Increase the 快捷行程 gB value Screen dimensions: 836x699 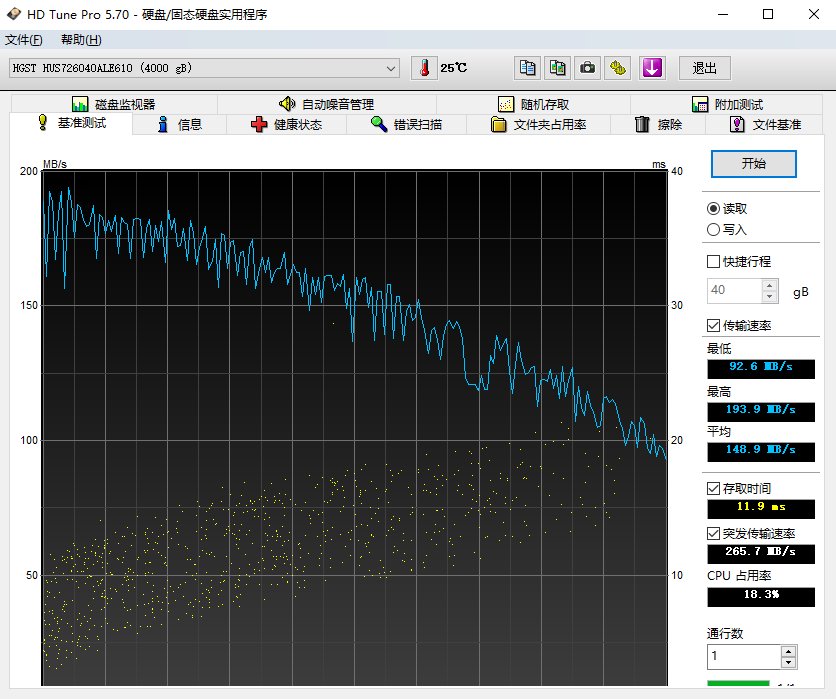[x=769, y=285]
